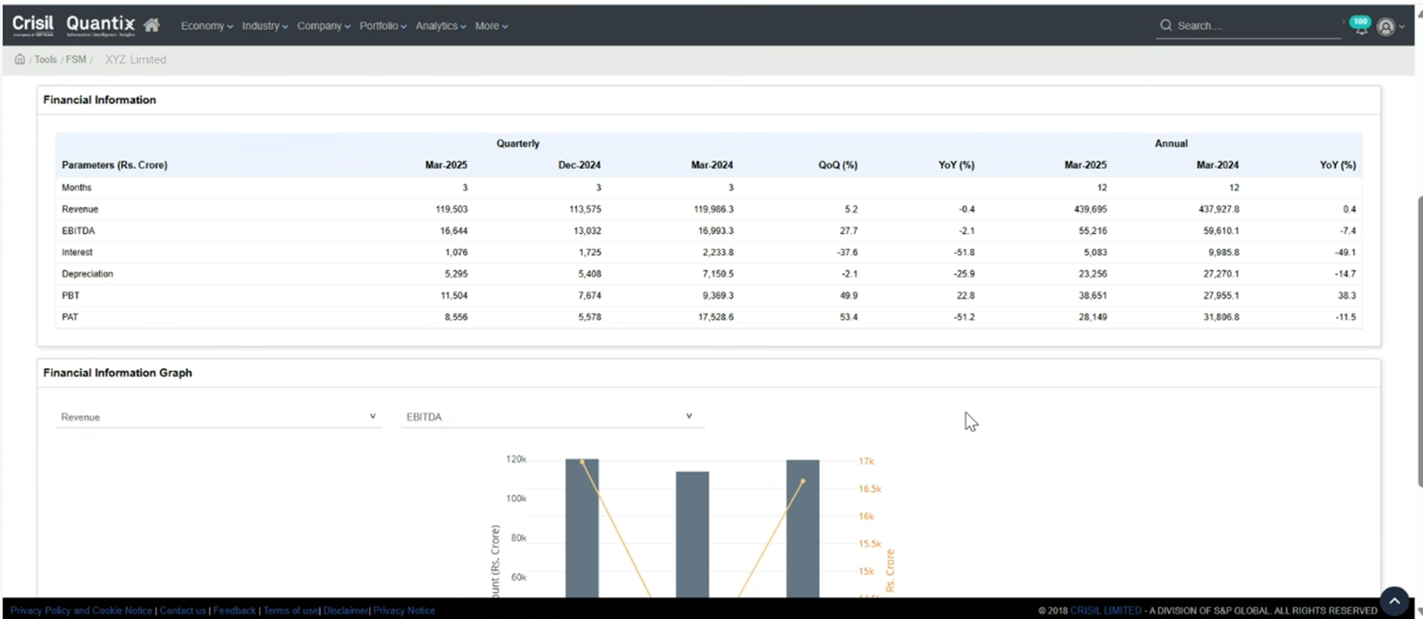Click the breadcrumb home icon
Viewport: 1423px width, 619px height.
[x=20, y=60]
